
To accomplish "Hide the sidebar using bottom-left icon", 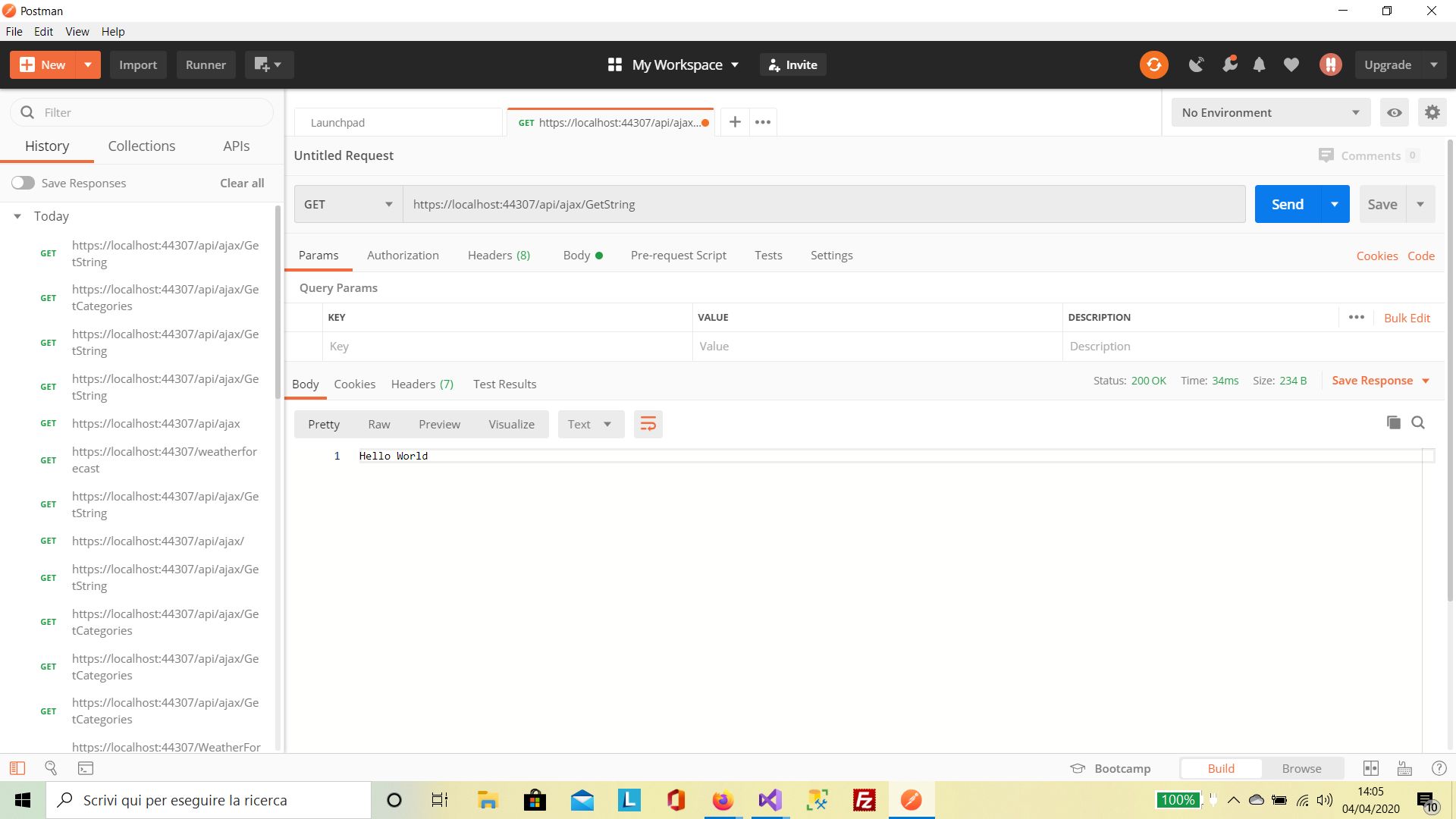I will (x=17, y=768).
